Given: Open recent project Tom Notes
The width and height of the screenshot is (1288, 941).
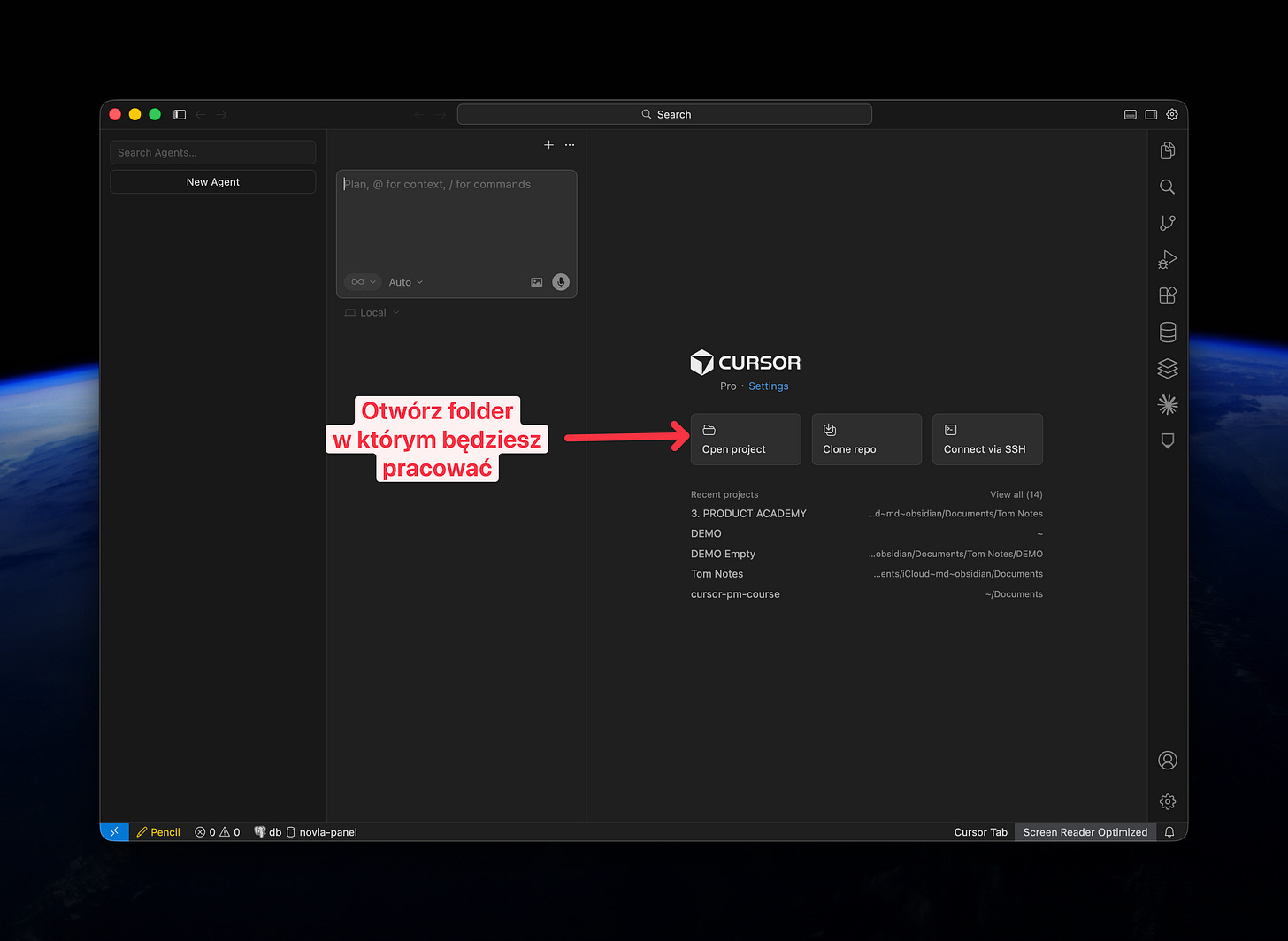Looking at the screenshot, I should point(867,574).
